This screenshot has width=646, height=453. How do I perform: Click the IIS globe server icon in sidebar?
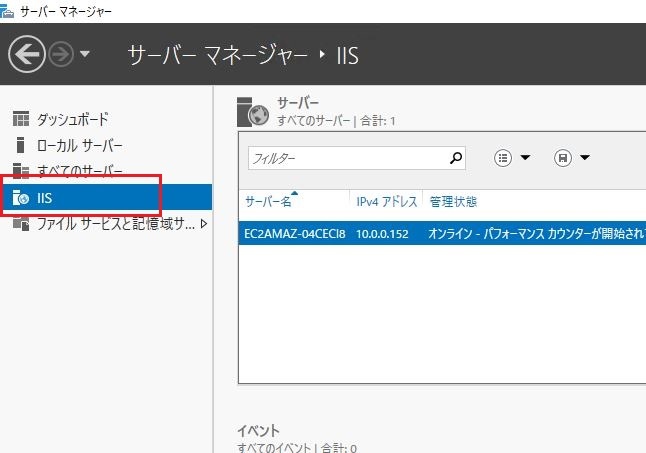(21, 198)
